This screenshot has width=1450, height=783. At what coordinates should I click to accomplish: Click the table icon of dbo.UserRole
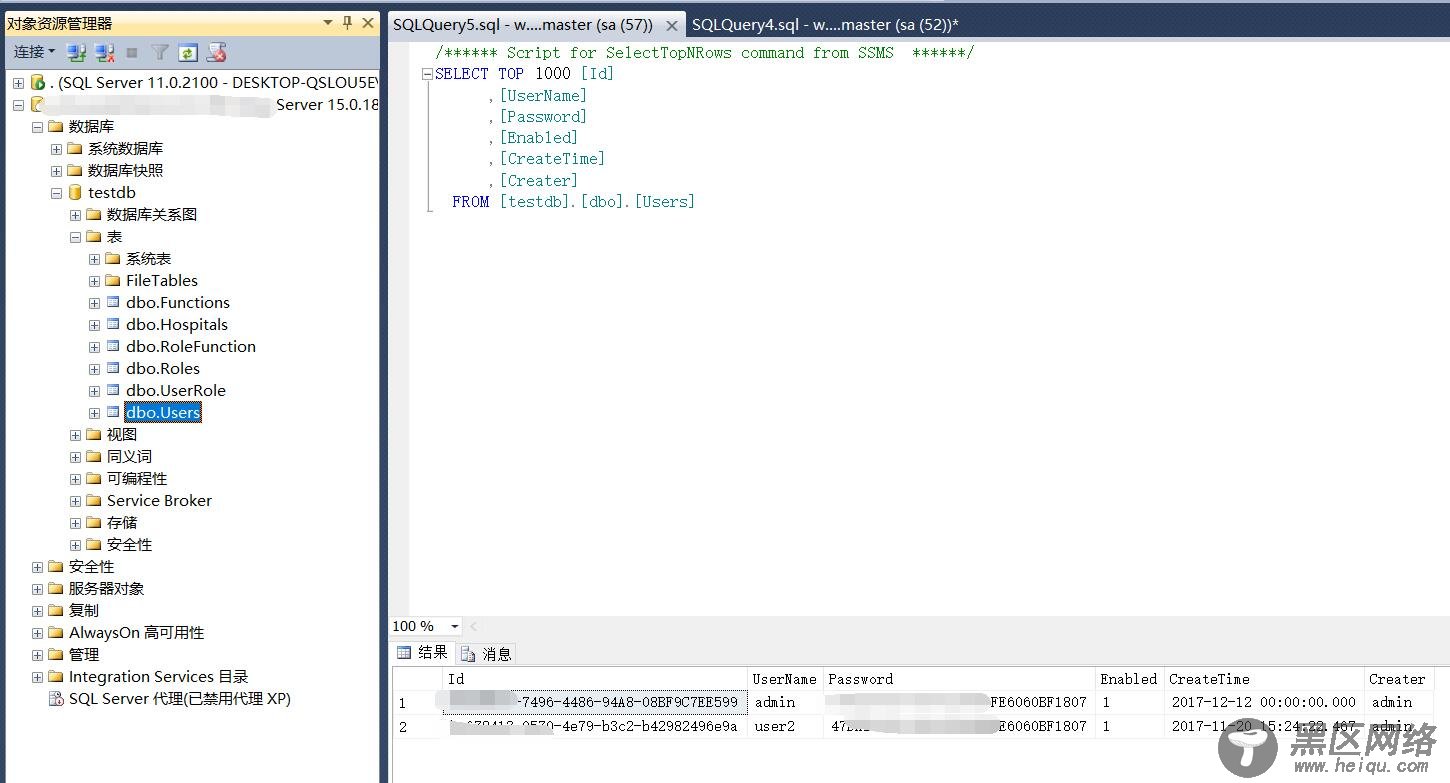point(113,390)
